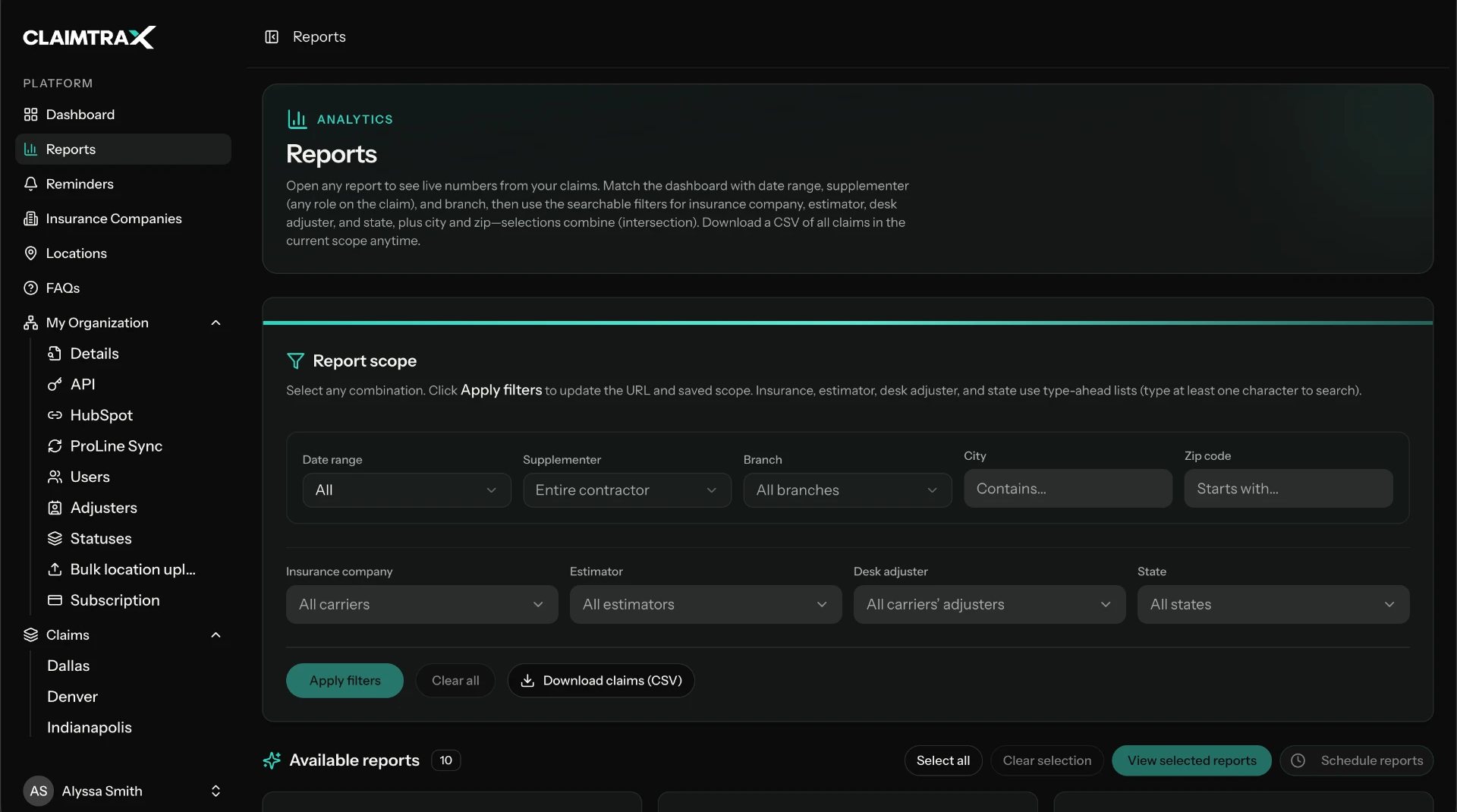The image size is (1457, 812).
Task: Click the Details document icon
Action: [55, 354]
